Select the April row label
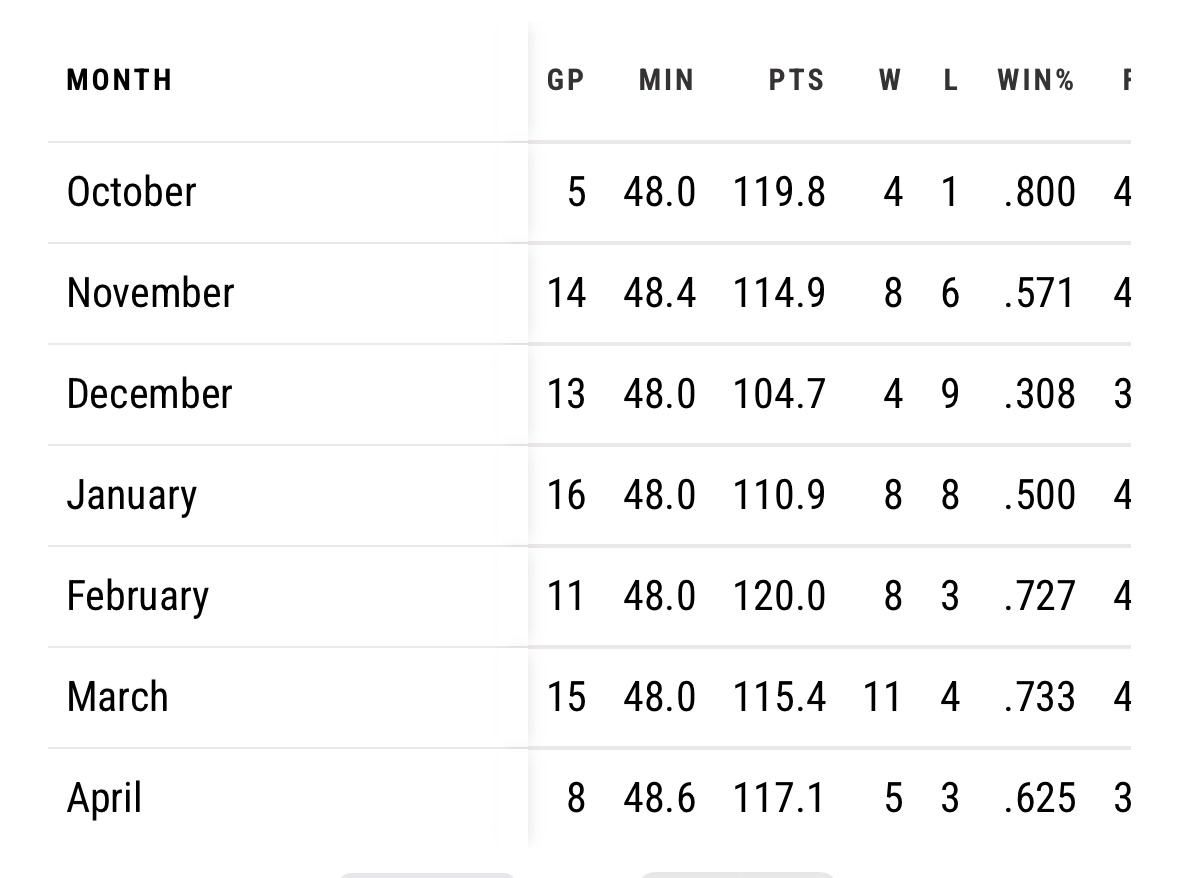This screenshot has width=1179, height=878. point(104,798)
